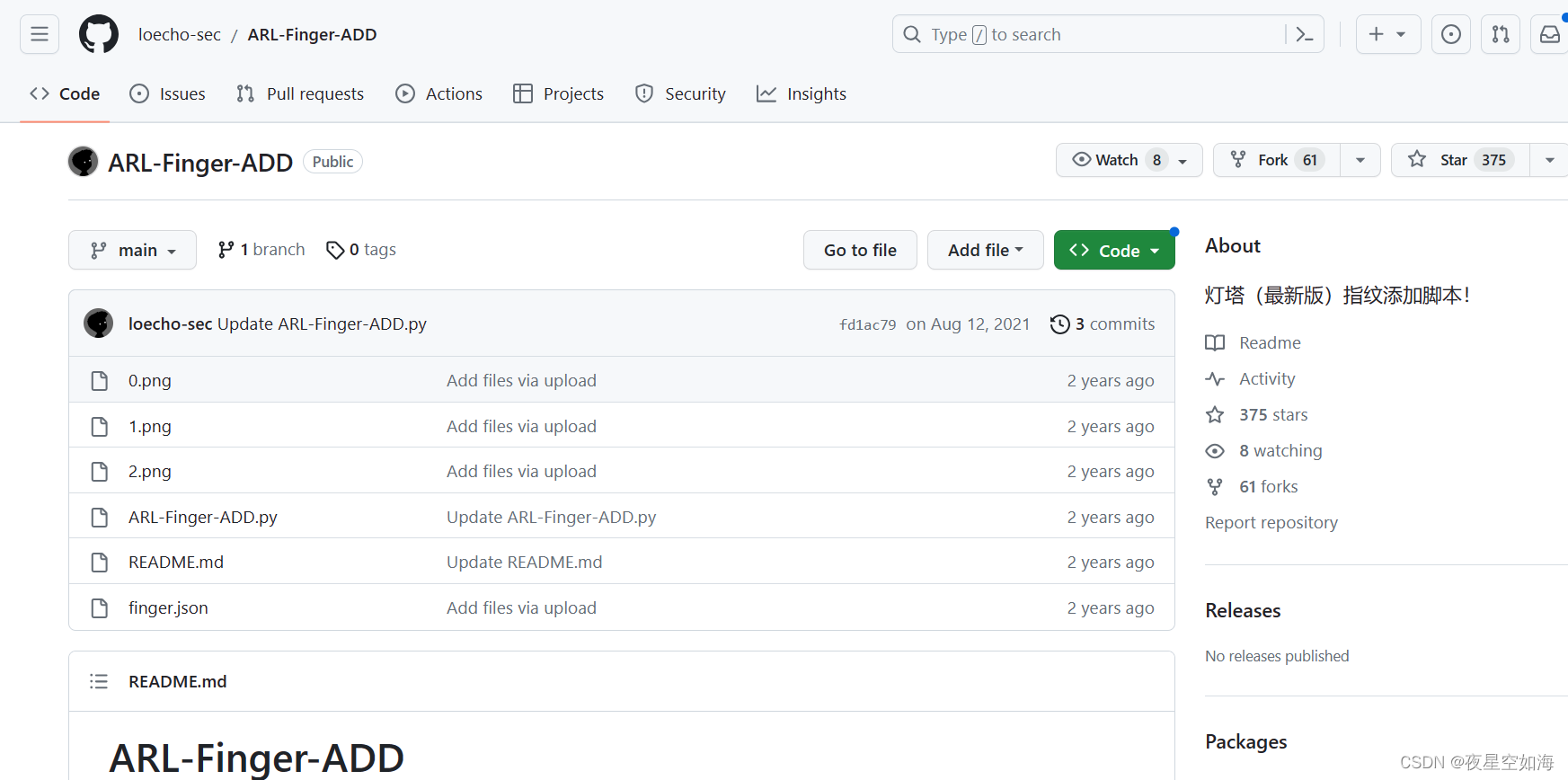
Task: Click the Go to file button
Action: tap(860, 250)
